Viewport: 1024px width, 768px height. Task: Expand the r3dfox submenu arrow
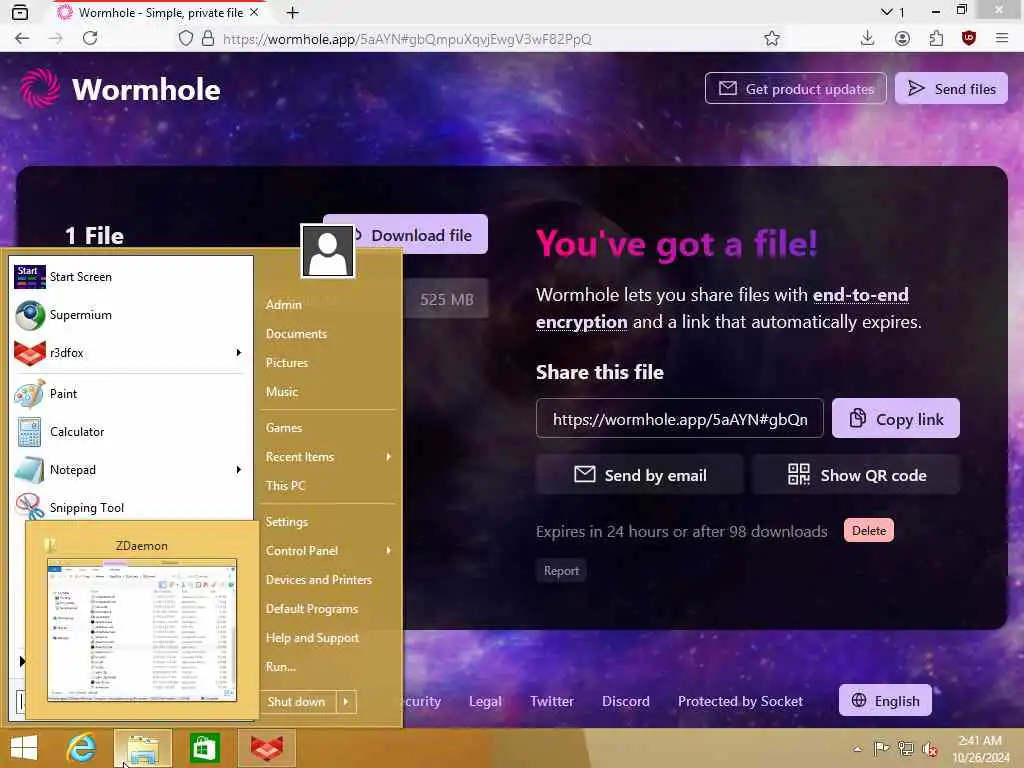tap(238, 353)
